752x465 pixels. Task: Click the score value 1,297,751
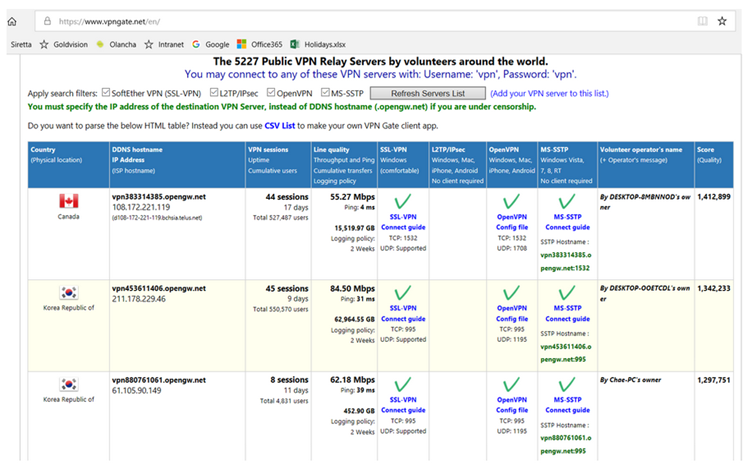point(714,380)
